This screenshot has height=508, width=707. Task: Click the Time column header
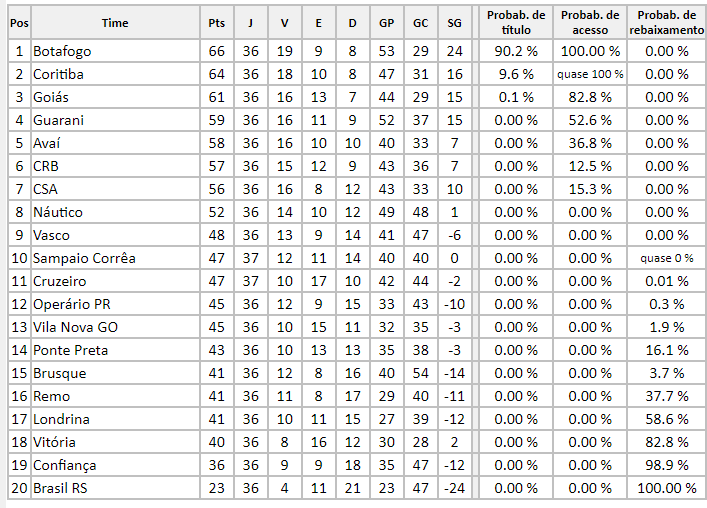coord(115,23)
